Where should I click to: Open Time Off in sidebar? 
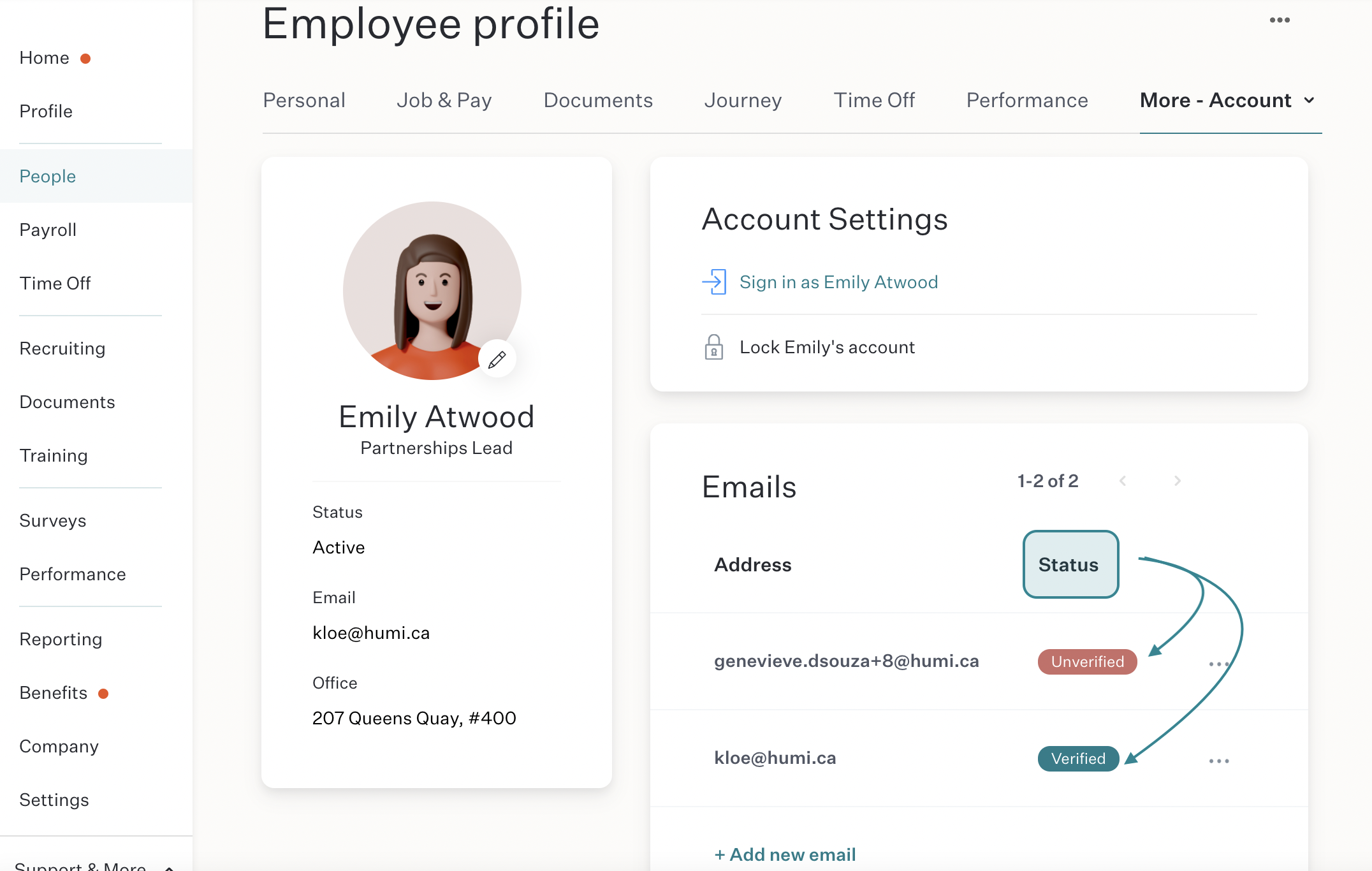click(55, 284)
